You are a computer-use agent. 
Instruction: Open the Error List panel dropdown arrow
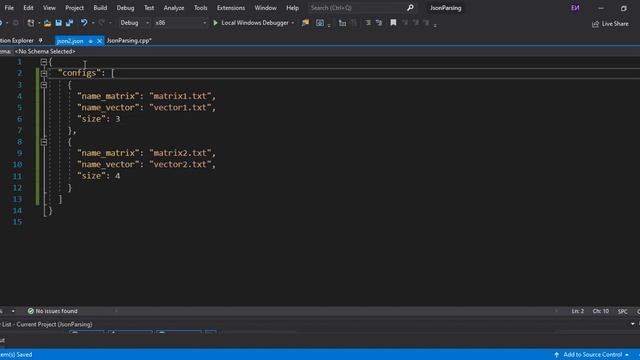[x=633, y=324]
